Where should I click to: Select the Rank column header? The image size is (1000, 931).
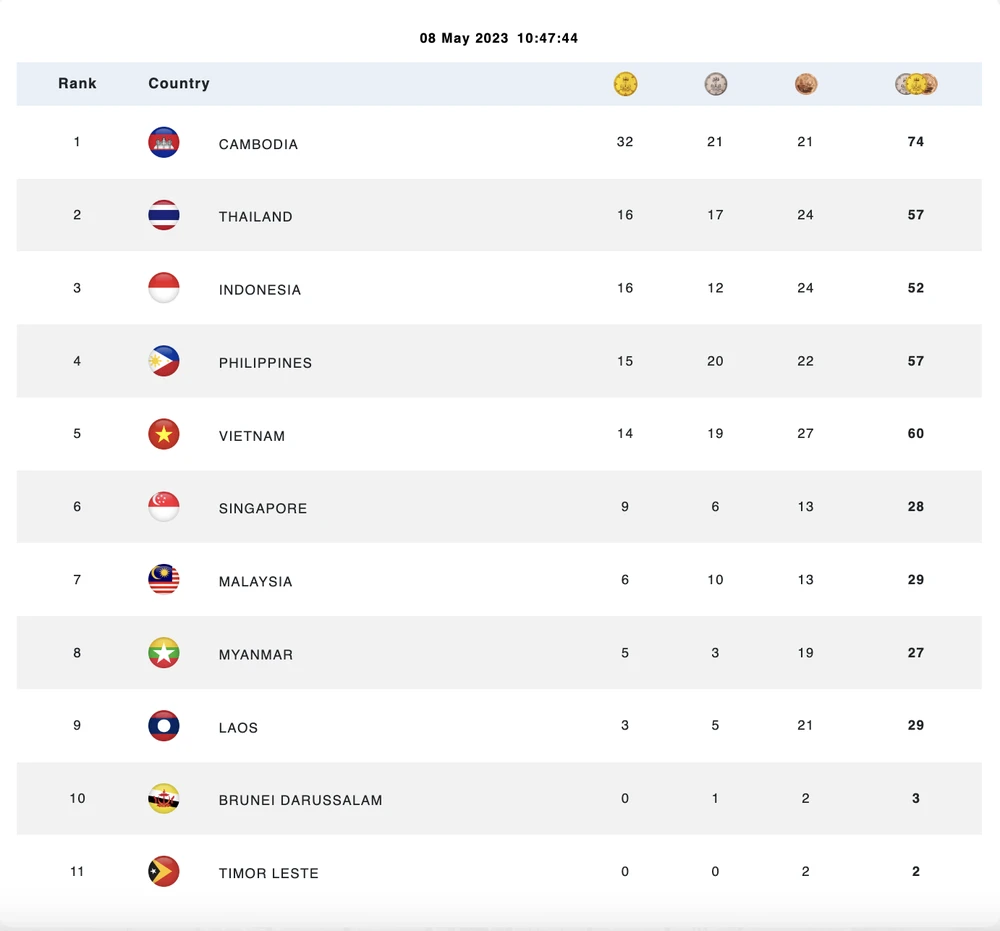77,84
